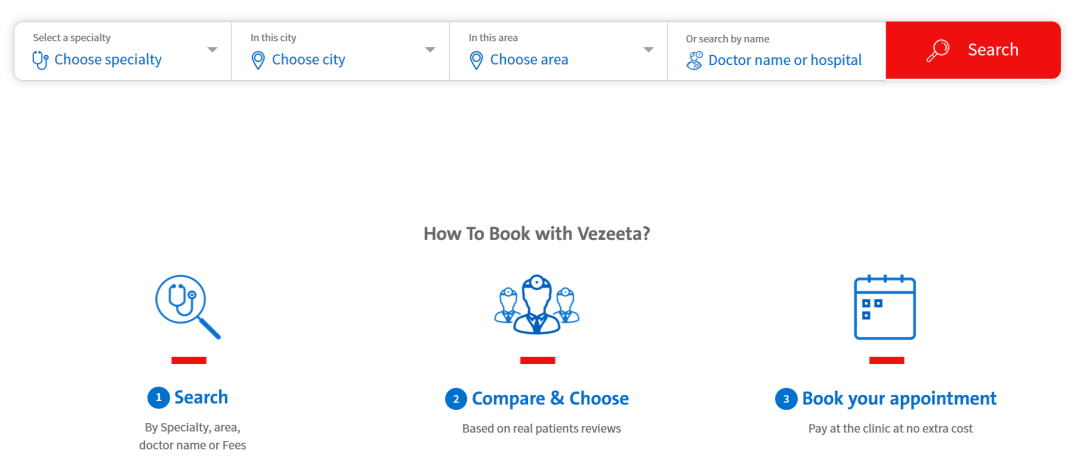Click the magnifying glass icon on Search button
1080x475 pixels.
pyautogui.click(x=938, y=50)
